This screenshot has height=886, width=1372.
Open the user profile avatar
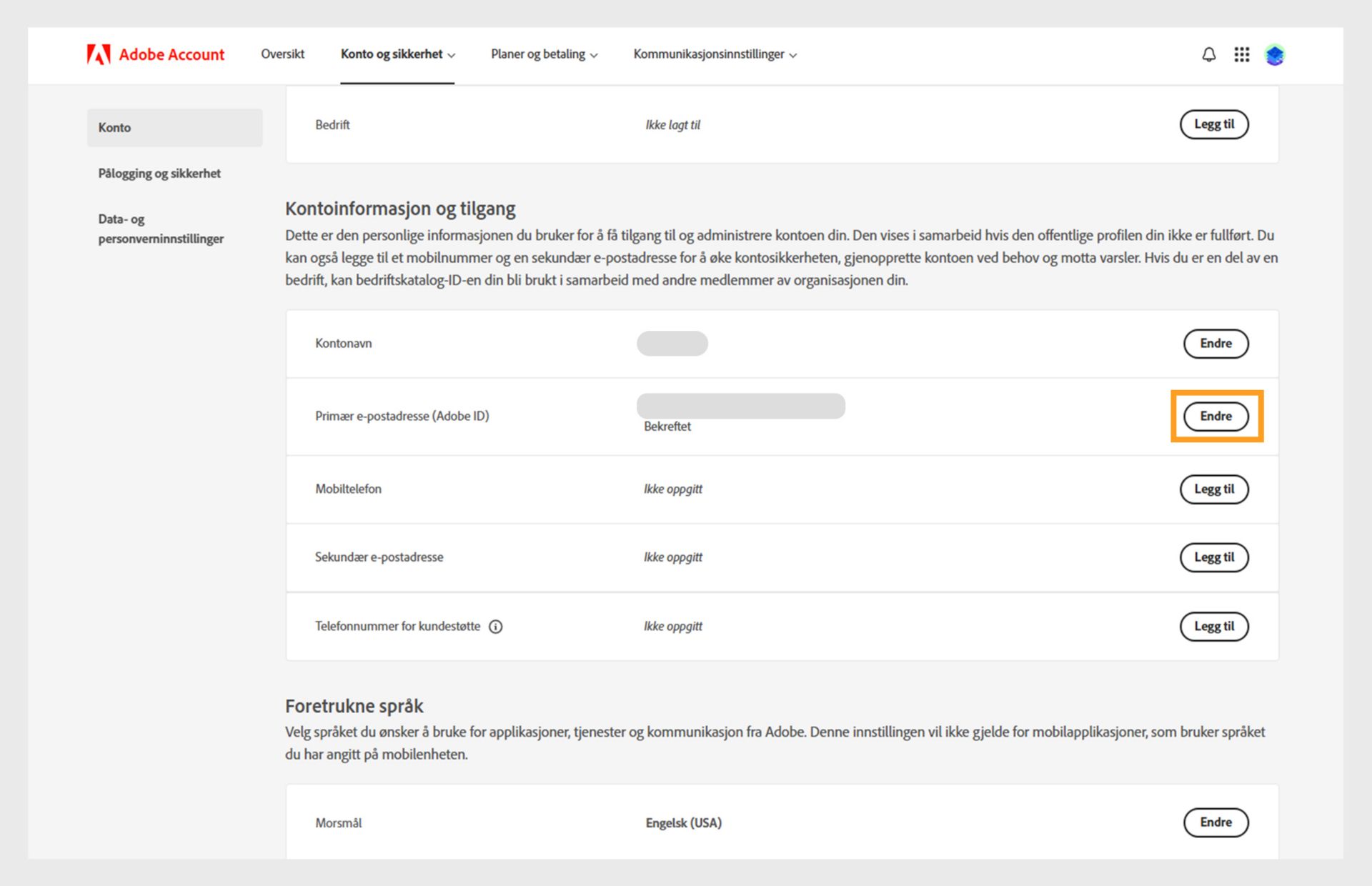point(1275,54)
